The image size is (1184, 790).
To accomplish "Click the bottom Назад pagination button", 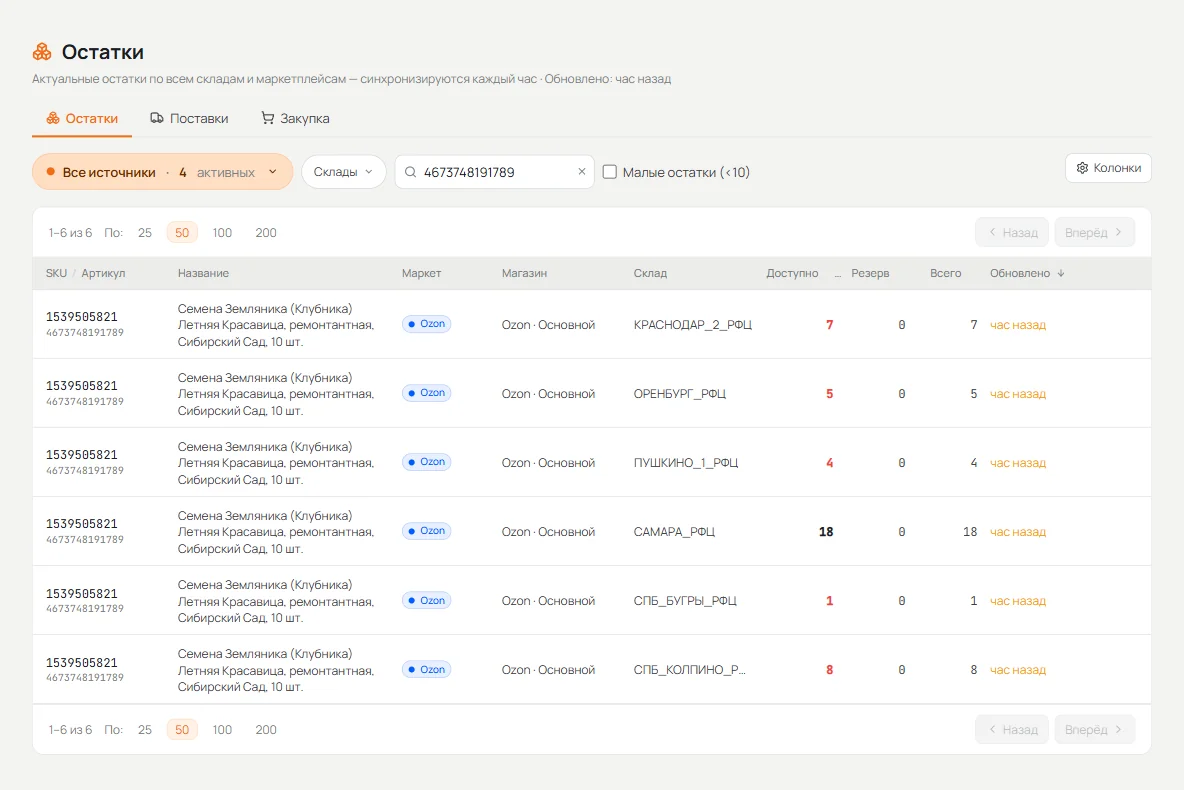I will 1012,730.
